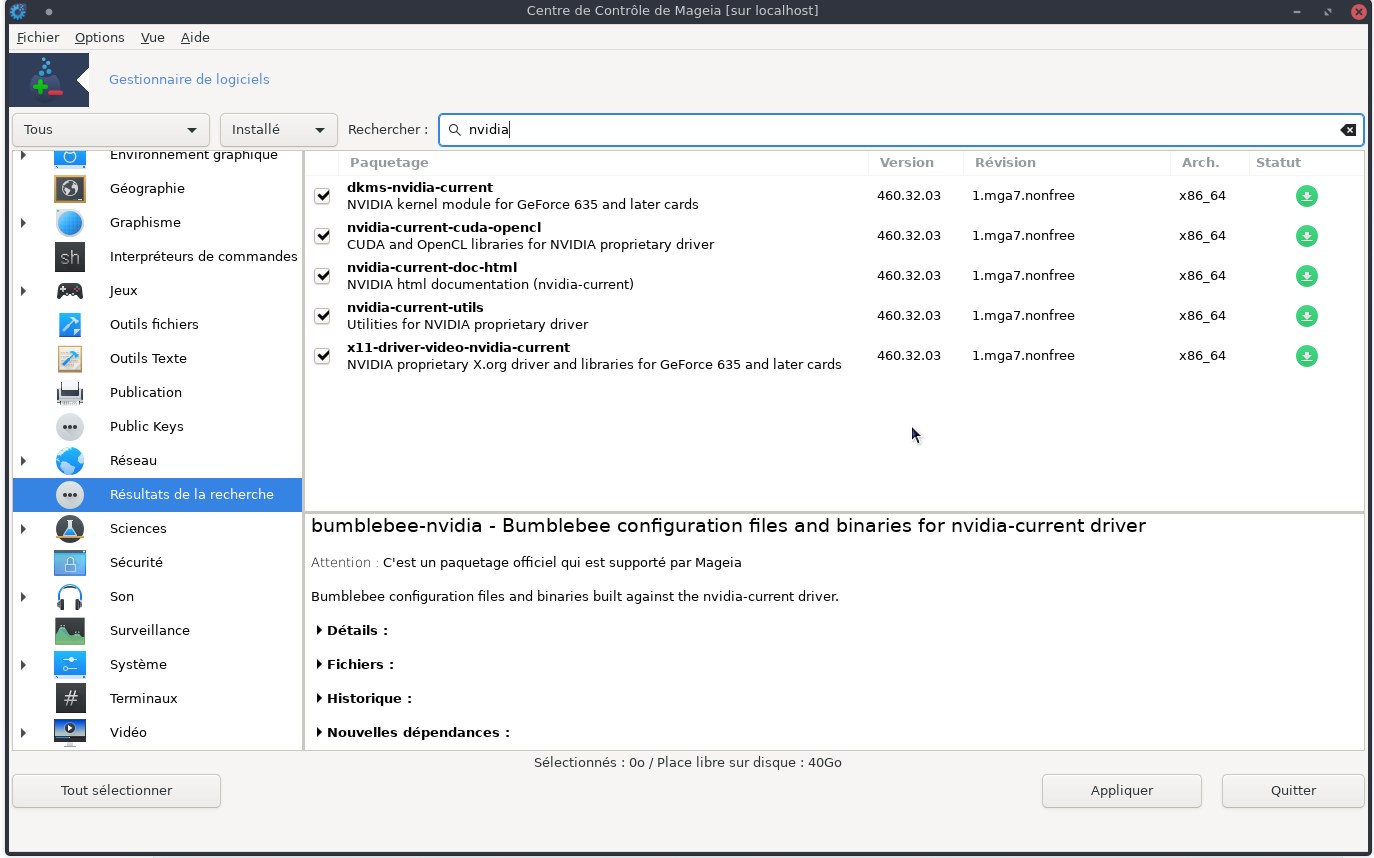Uncheck the x11-driver-video-nvidia-current package

322,356
